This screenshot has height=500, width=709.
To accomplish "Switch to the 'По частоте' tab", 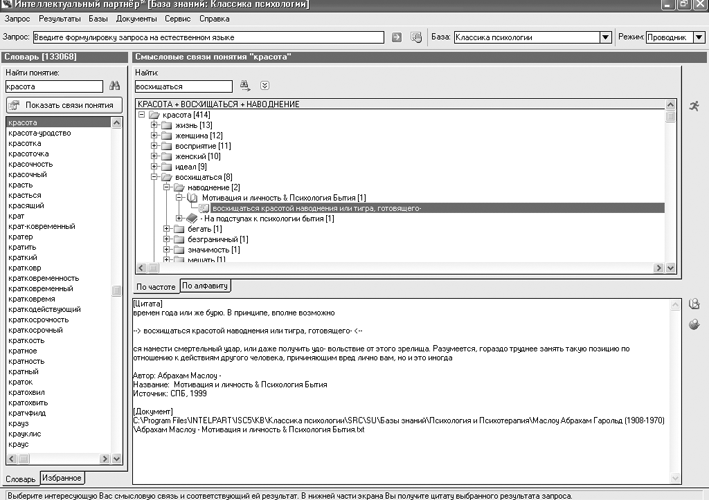I will tap(155, 286).
